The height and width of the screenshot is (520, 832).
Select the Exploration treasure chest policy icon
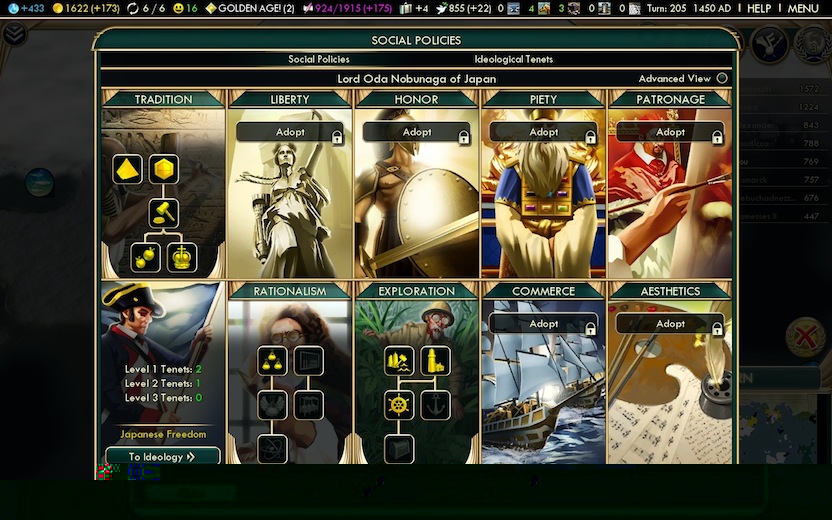399,449
